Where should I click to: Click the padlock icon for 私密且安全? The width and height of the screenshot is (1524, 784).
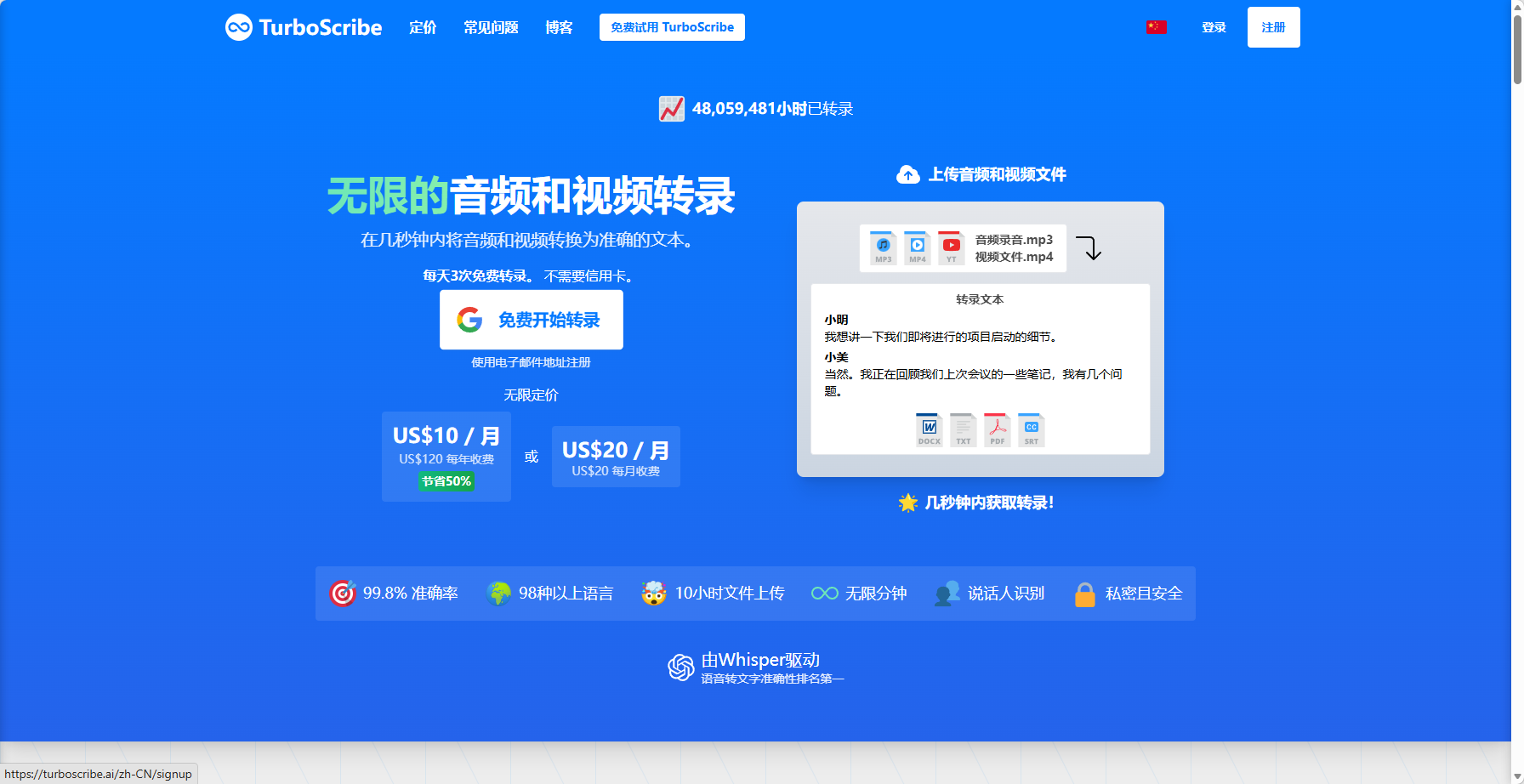click(1084, 594)
